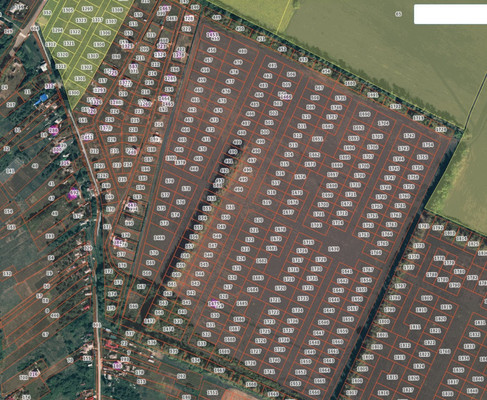
Task: Select parcel labeled 578
Action: (x=186, y=188)
